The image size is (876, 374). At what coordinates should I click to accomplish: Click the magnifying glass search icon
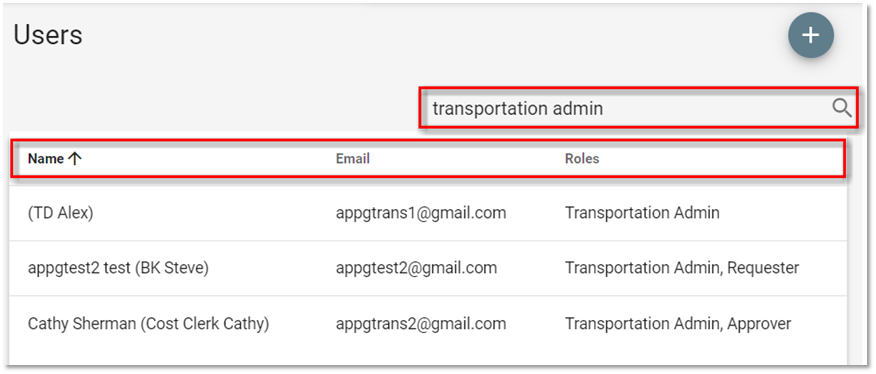point(841,108)
